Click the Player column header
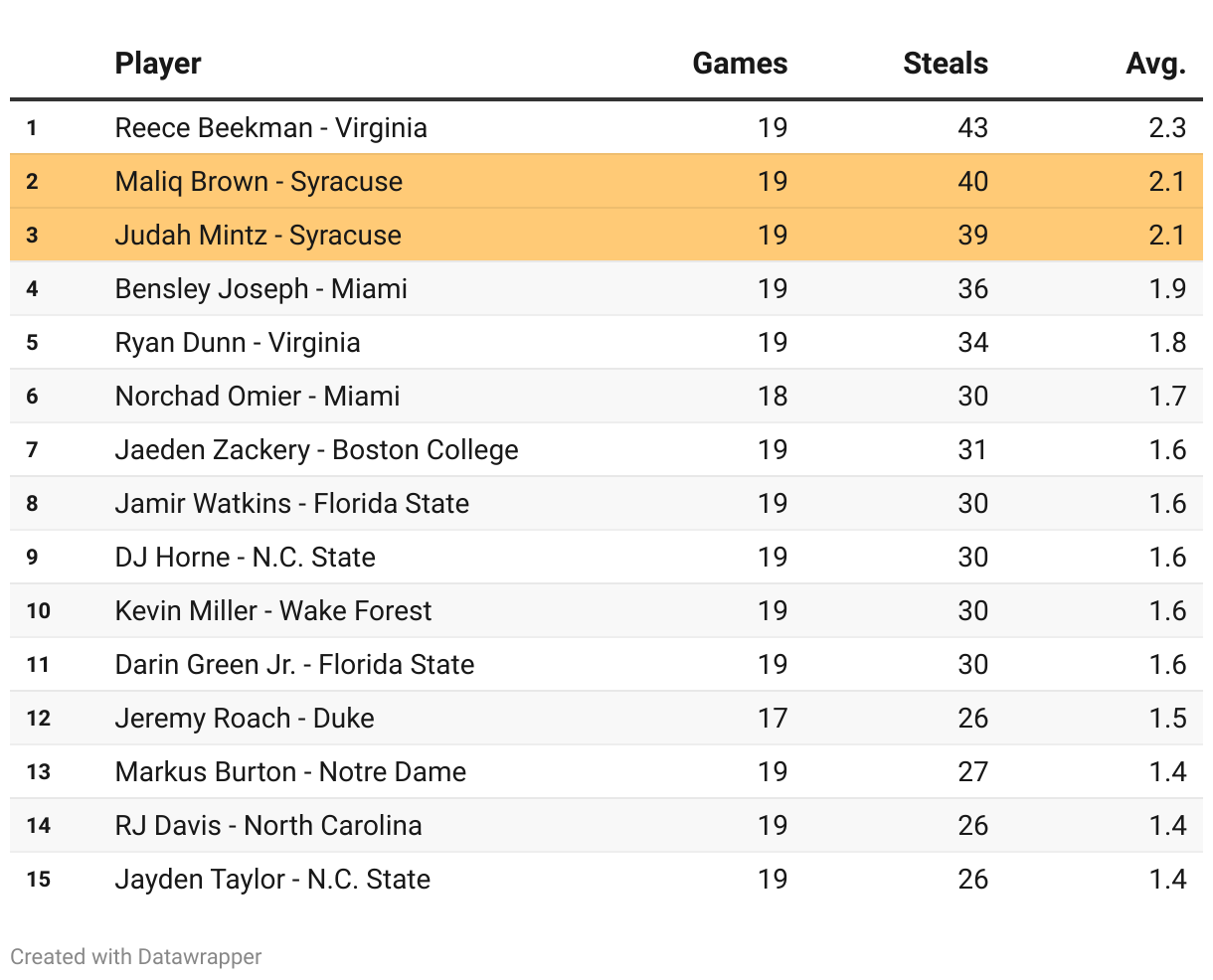 point(158,64)
